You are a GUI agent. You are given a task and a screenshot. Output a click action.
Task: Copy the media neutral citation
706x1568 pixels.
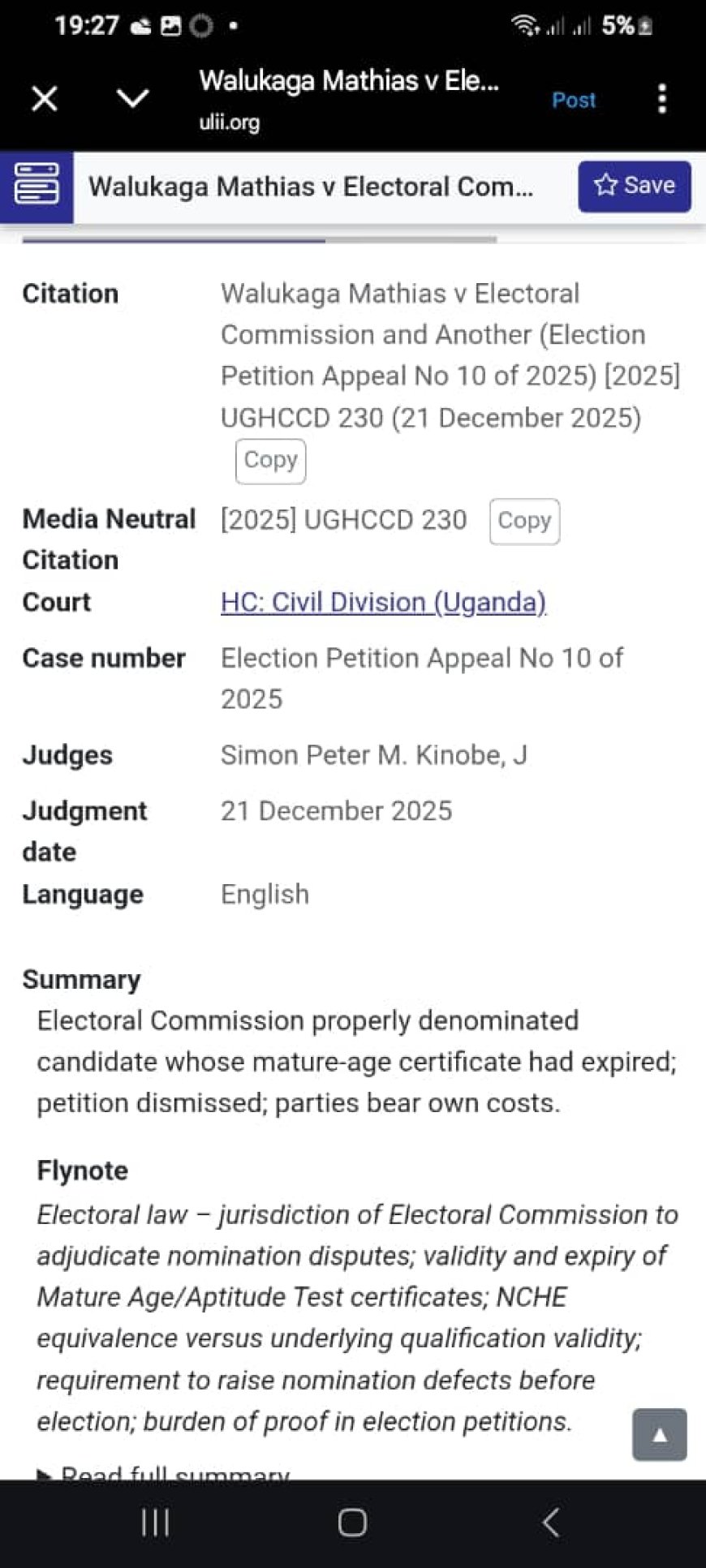524,521
